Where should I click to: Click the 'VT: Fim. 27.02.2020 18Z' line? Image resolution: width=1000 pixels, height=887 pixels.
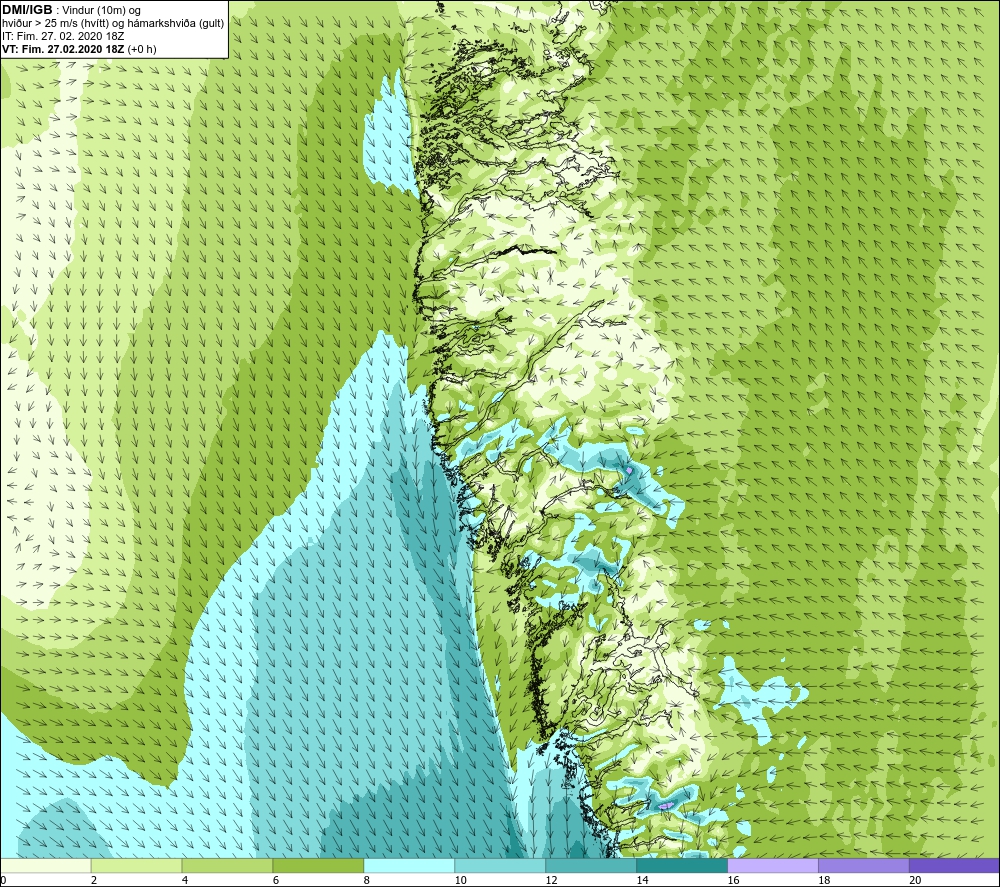click(64, 49)
